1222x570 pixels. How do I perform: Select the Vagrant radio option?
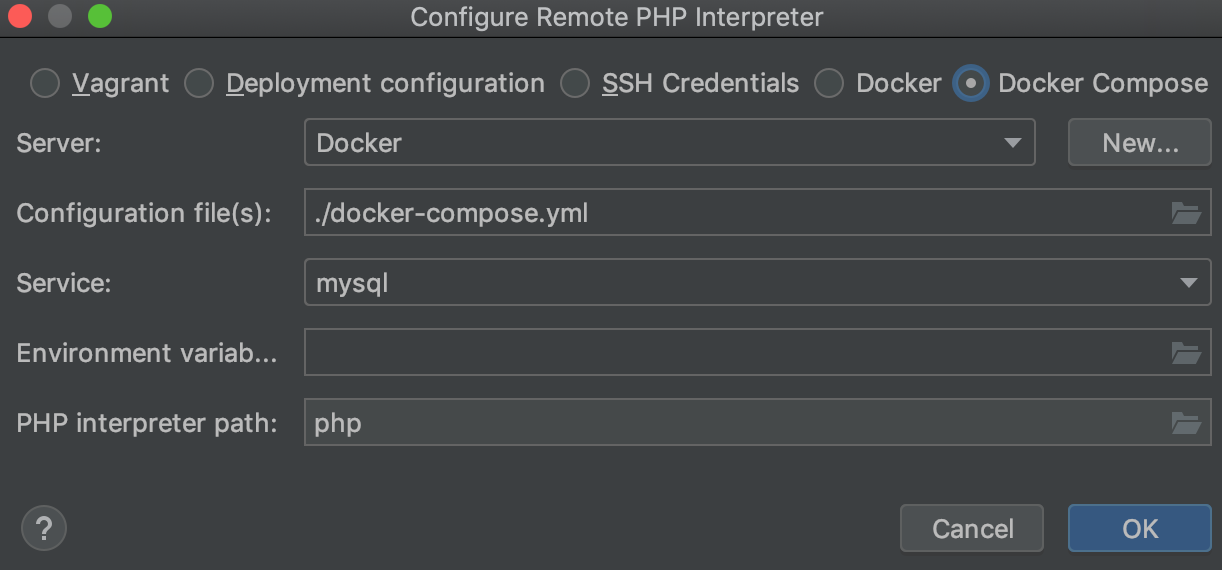(x=45, y=84)
